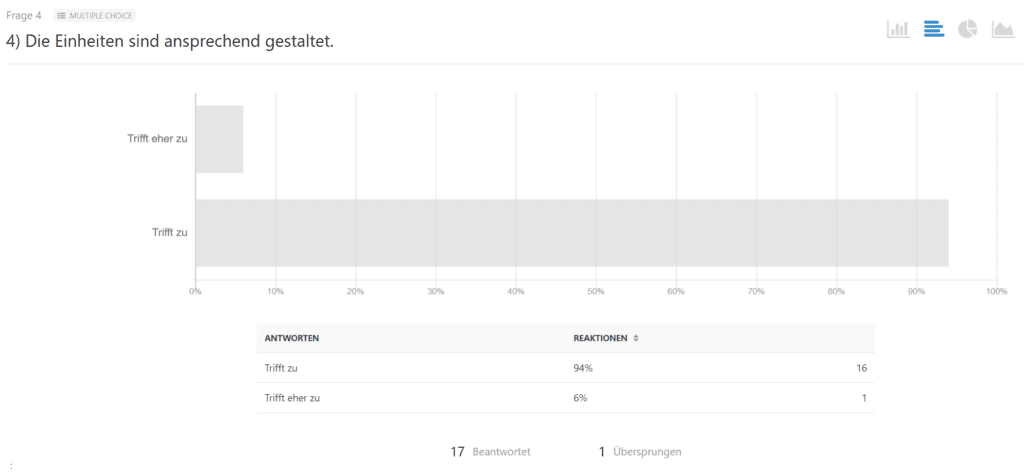Image resolution: width=1024 pixels, height=476 pixels.
Task: Select the Trifft eher zu table row
Action: tap(566, 398)
